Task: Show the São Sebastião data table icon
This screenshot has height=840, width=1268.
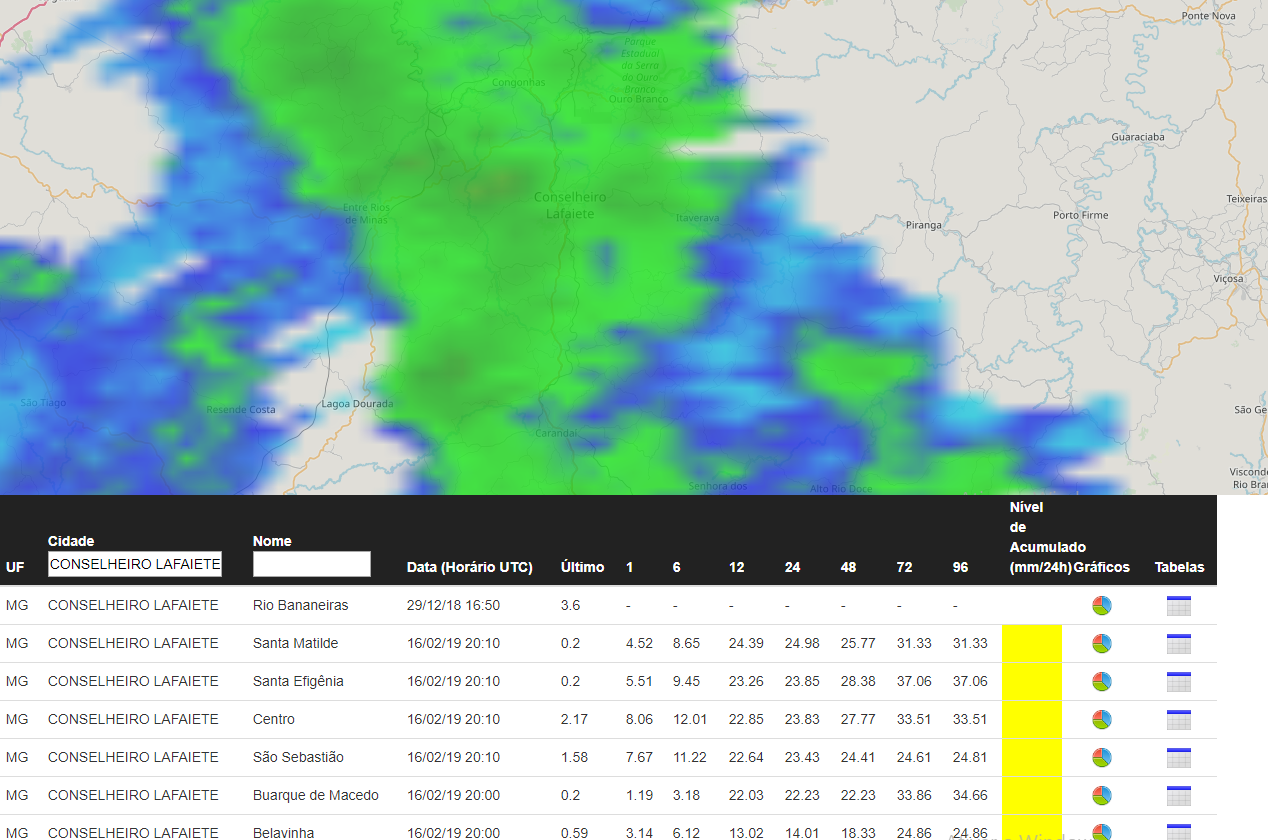Action: pyautogui.click(x=1178, y=758)
